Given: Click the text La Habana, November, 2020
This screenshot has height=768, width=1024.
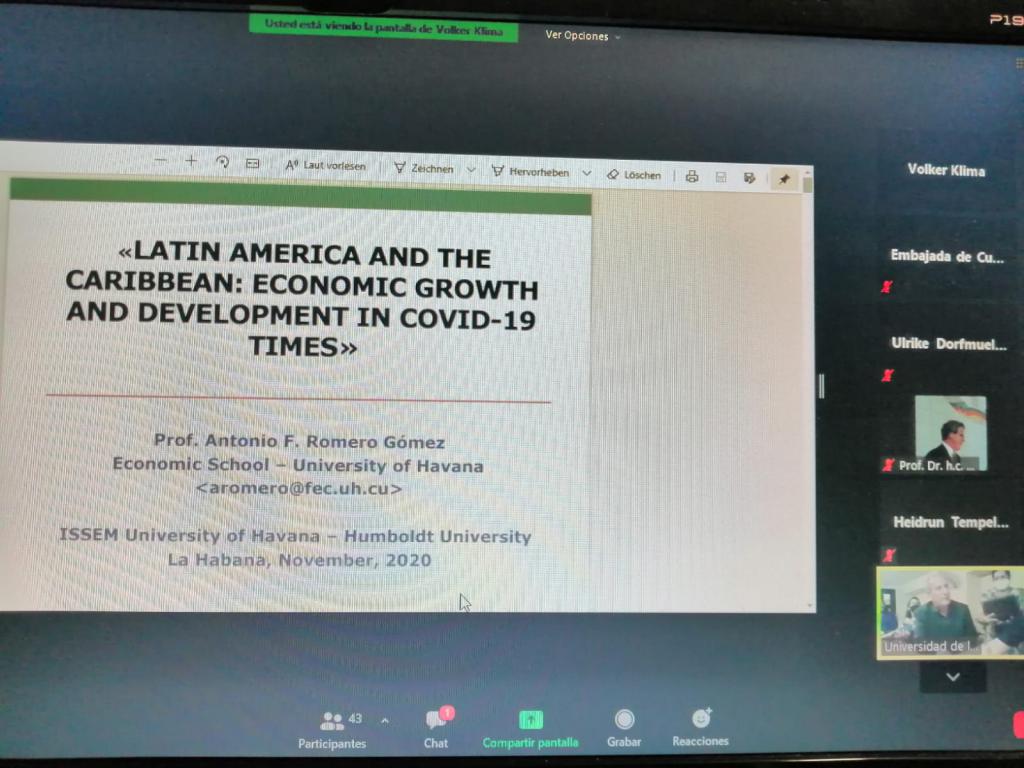Looking at the screenshot, I should click(x=300, y=560).
